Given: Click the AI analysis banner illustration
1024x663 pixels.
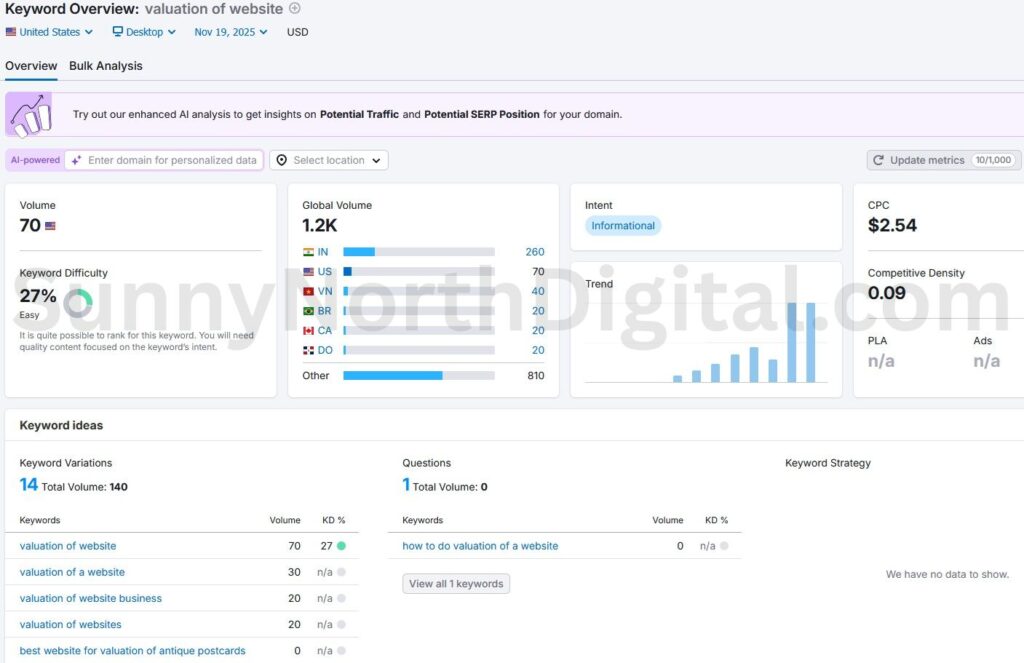Looking at the screenshot, I should pos(30,113).
